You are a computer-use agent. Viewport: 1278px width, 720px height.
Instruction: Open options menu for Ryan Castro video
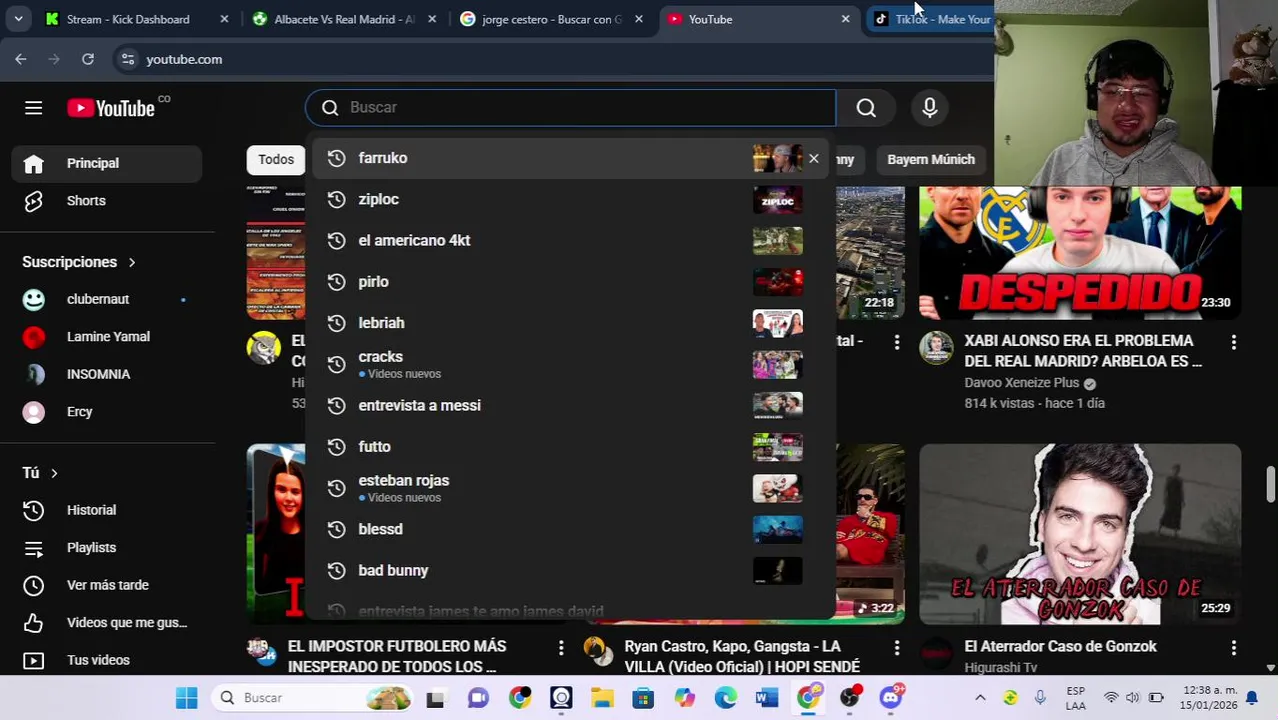pos(896,648)
